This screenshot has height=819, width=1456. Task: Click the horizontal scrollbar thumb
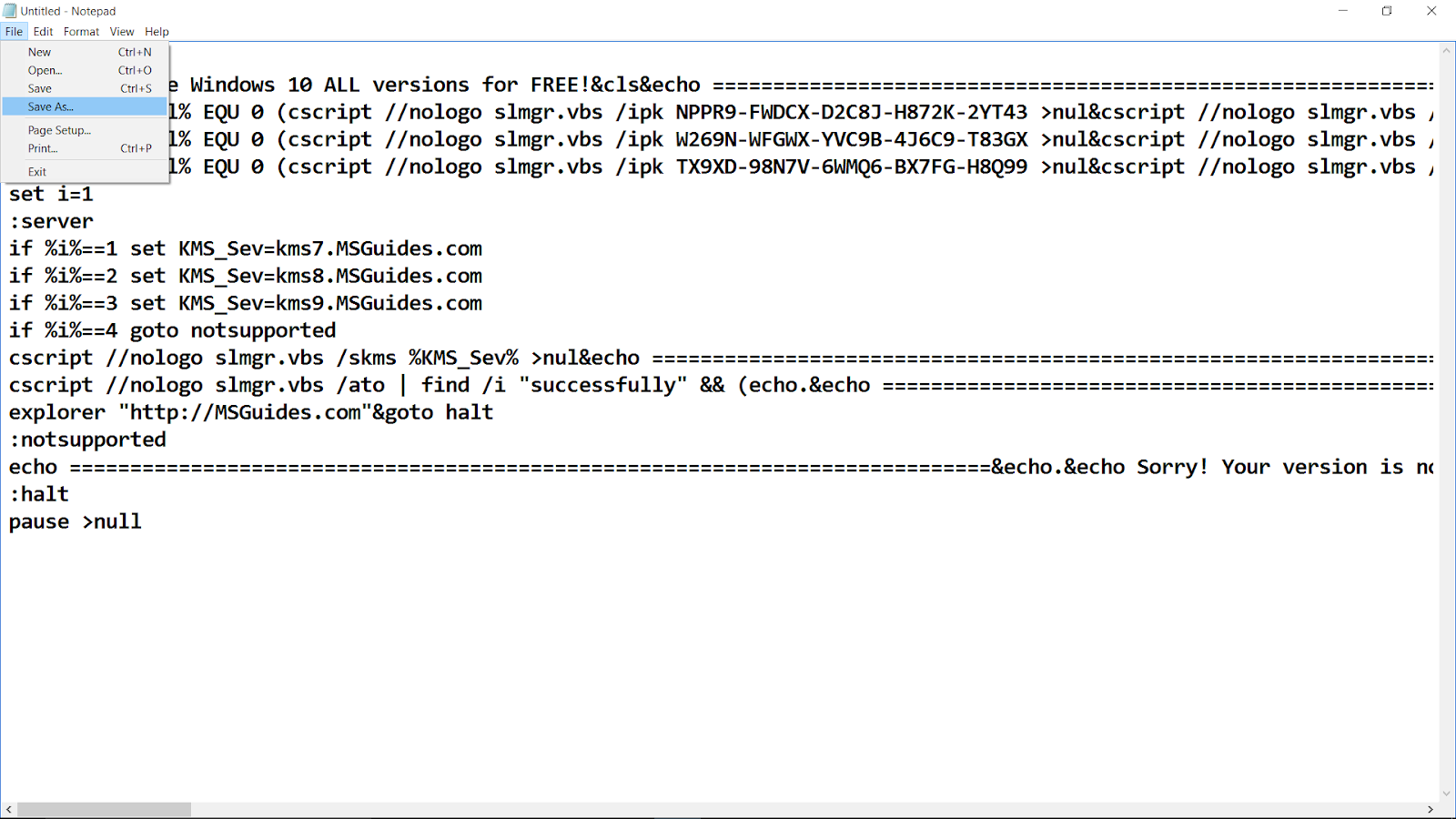[104, 809]
